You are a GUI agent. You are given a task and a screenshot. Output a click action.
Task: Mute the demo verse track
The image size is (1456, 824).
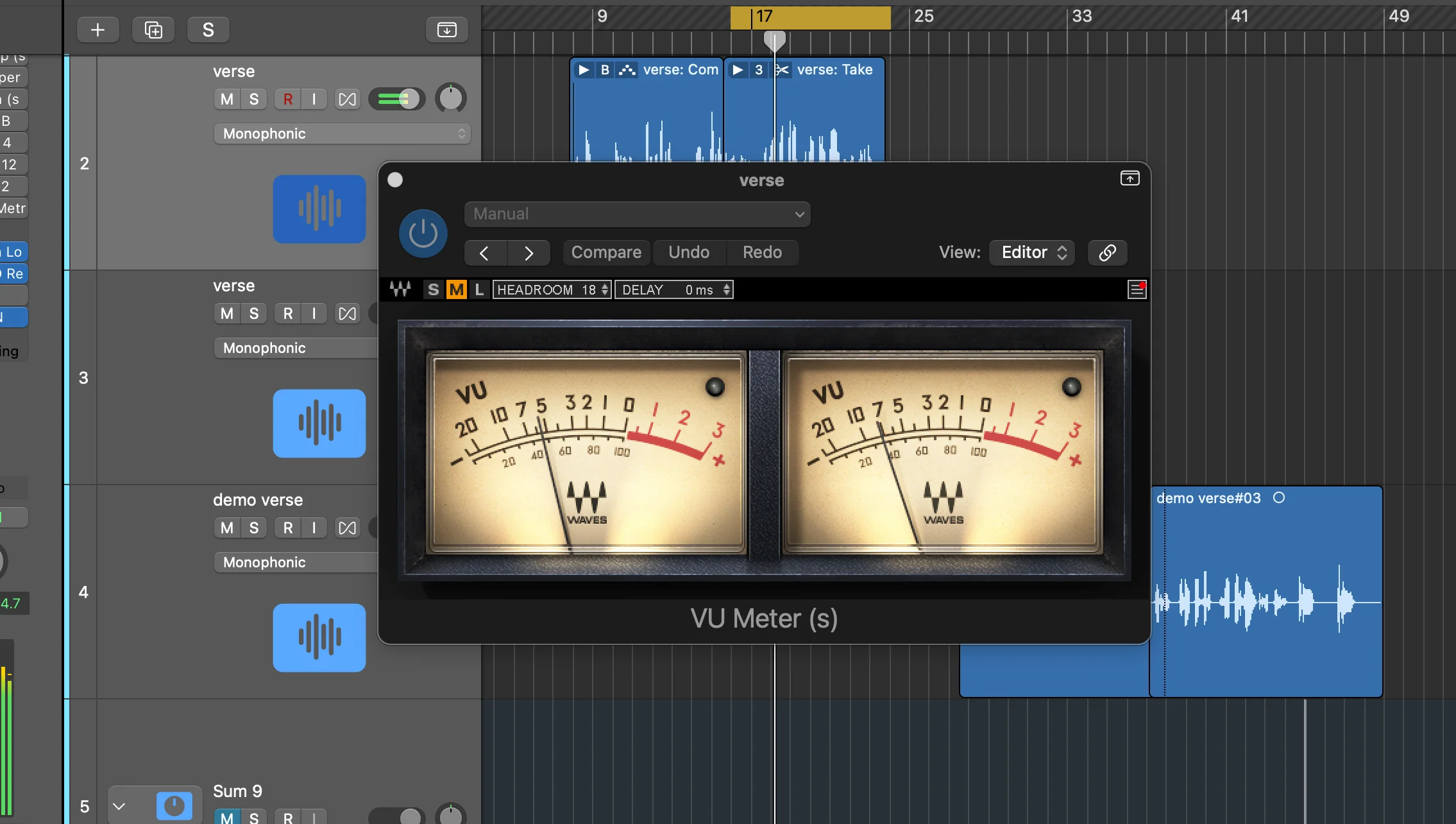(225, 528)
